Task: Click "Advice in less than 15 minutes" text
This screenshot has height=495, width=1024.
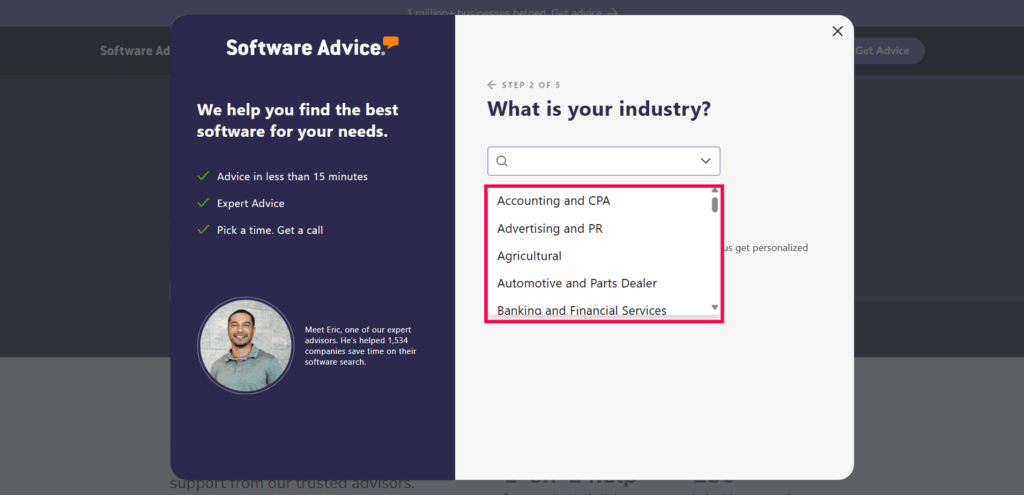Action: click(293, 176)
